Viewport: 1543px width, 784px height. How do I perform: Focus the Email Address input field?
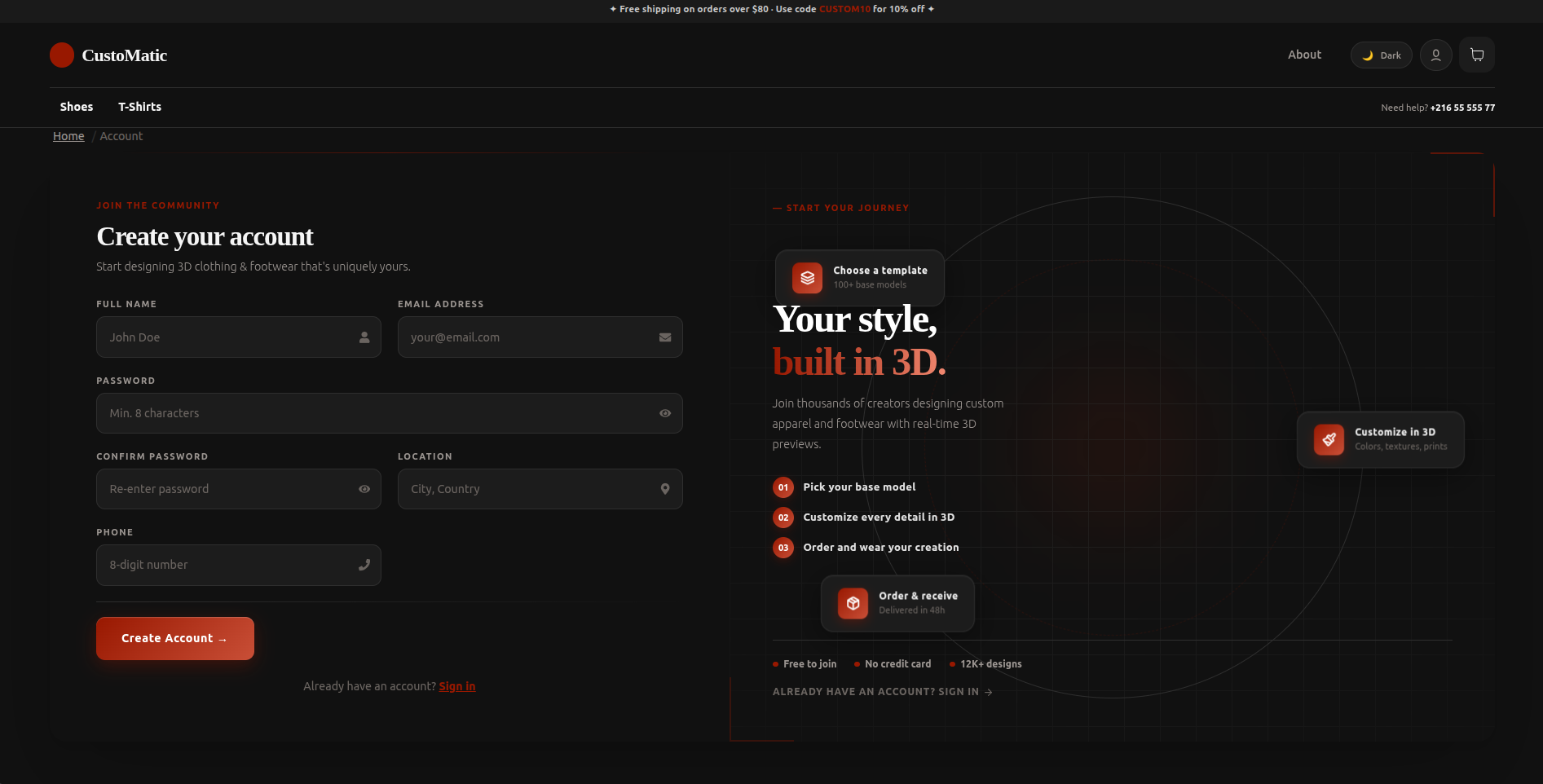tap(540, 337)
